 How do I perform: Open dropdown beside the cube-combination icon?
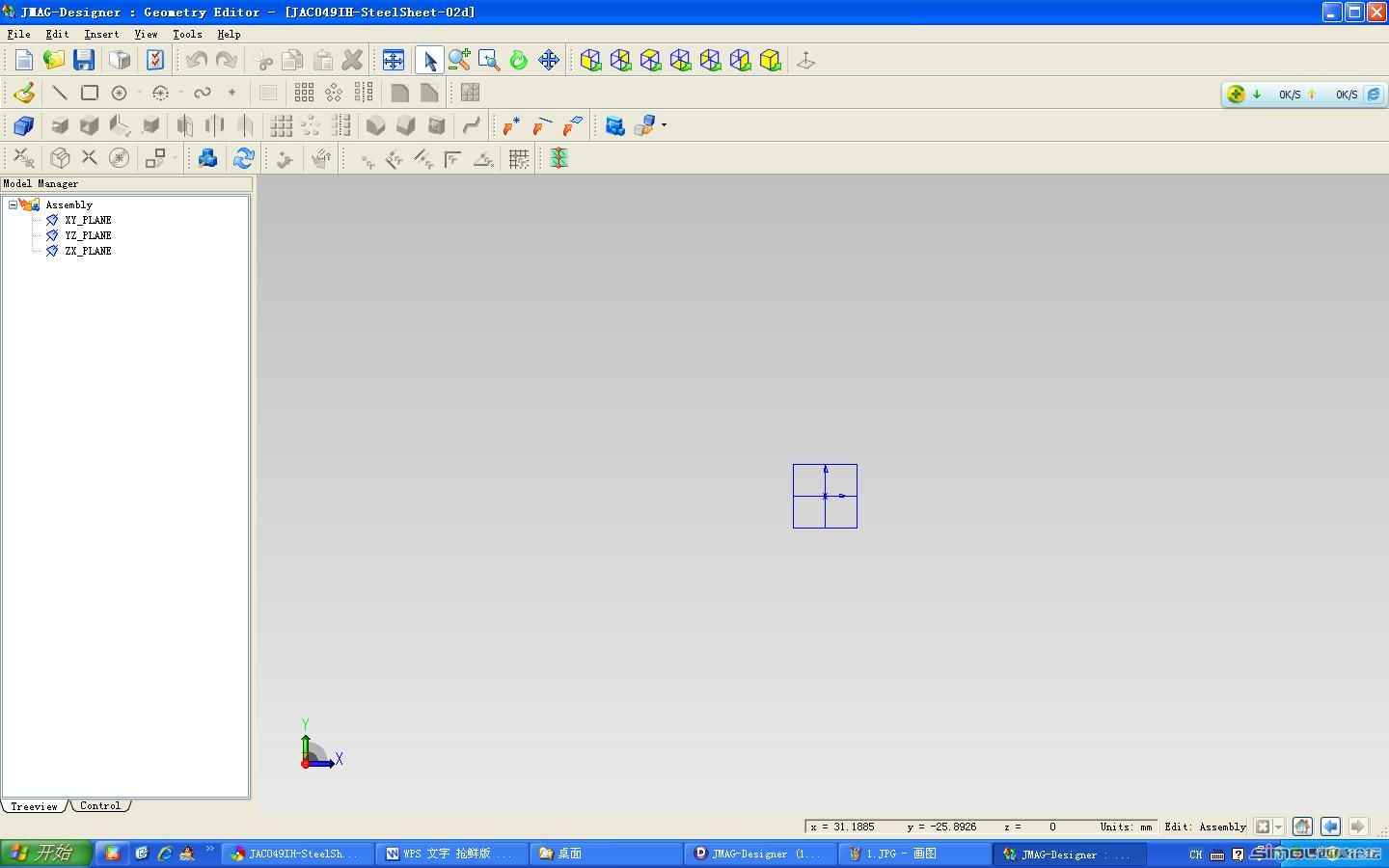click(x=664, y=125)
